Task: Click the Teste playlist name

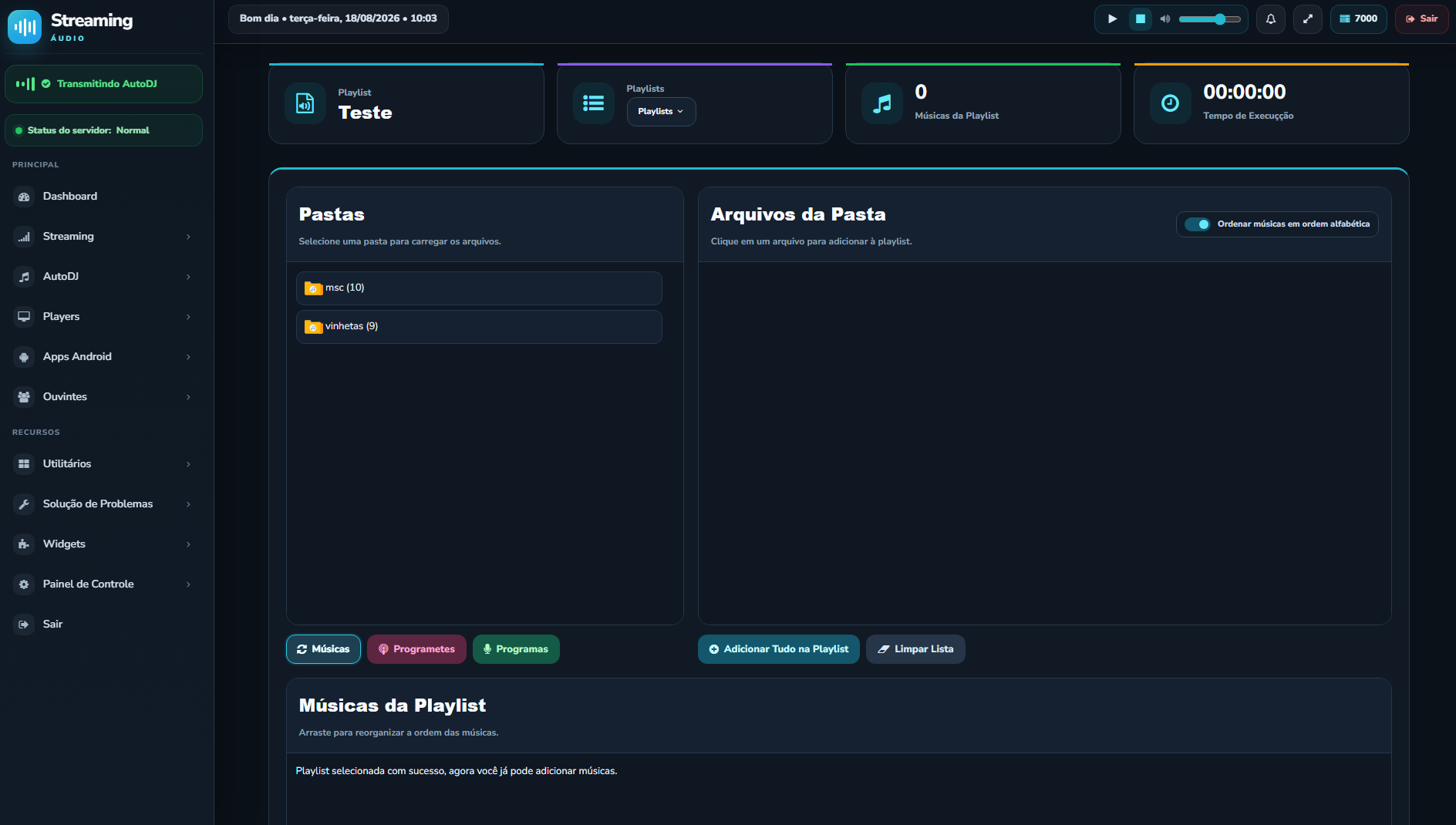Action: 365,113
